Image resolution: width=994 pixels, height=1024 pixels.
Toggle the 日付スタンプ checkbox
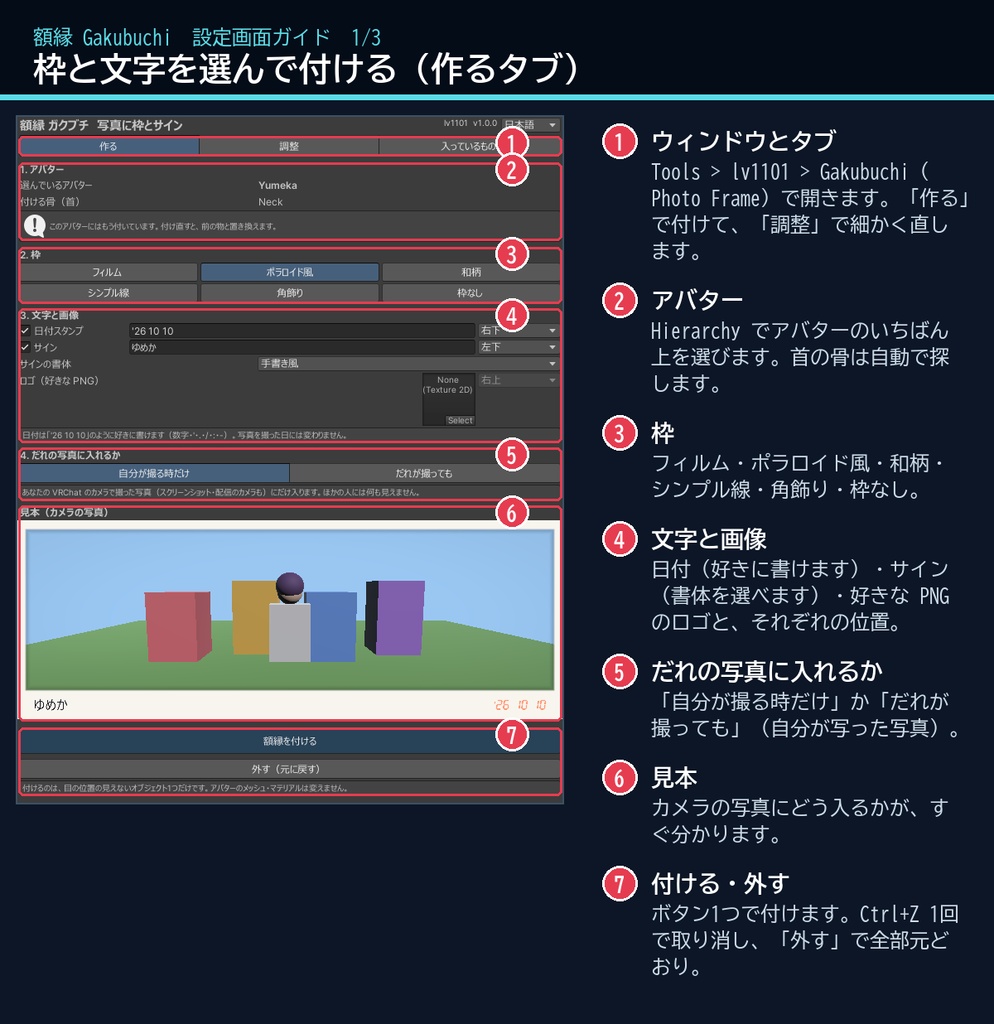pos(25,331)
